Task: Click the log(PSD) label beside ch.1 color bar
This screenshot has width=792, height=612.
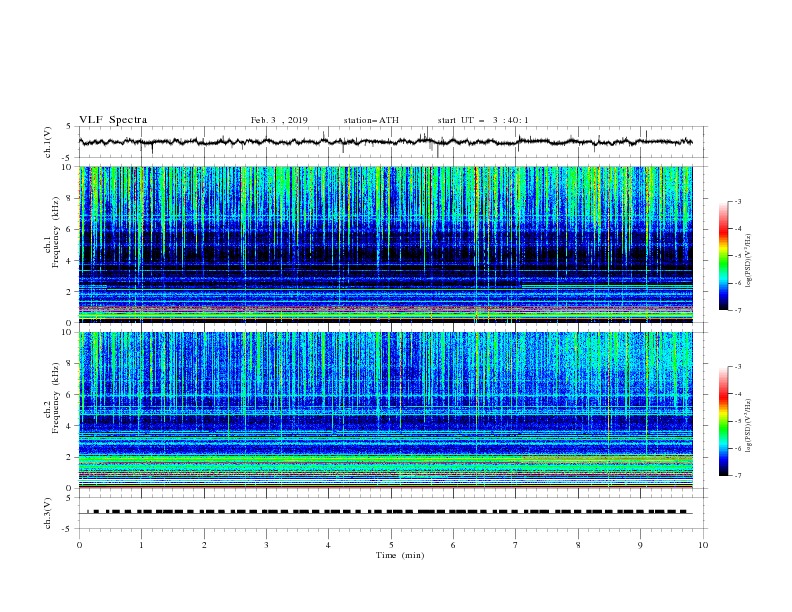Action: (x=749, y=261)
